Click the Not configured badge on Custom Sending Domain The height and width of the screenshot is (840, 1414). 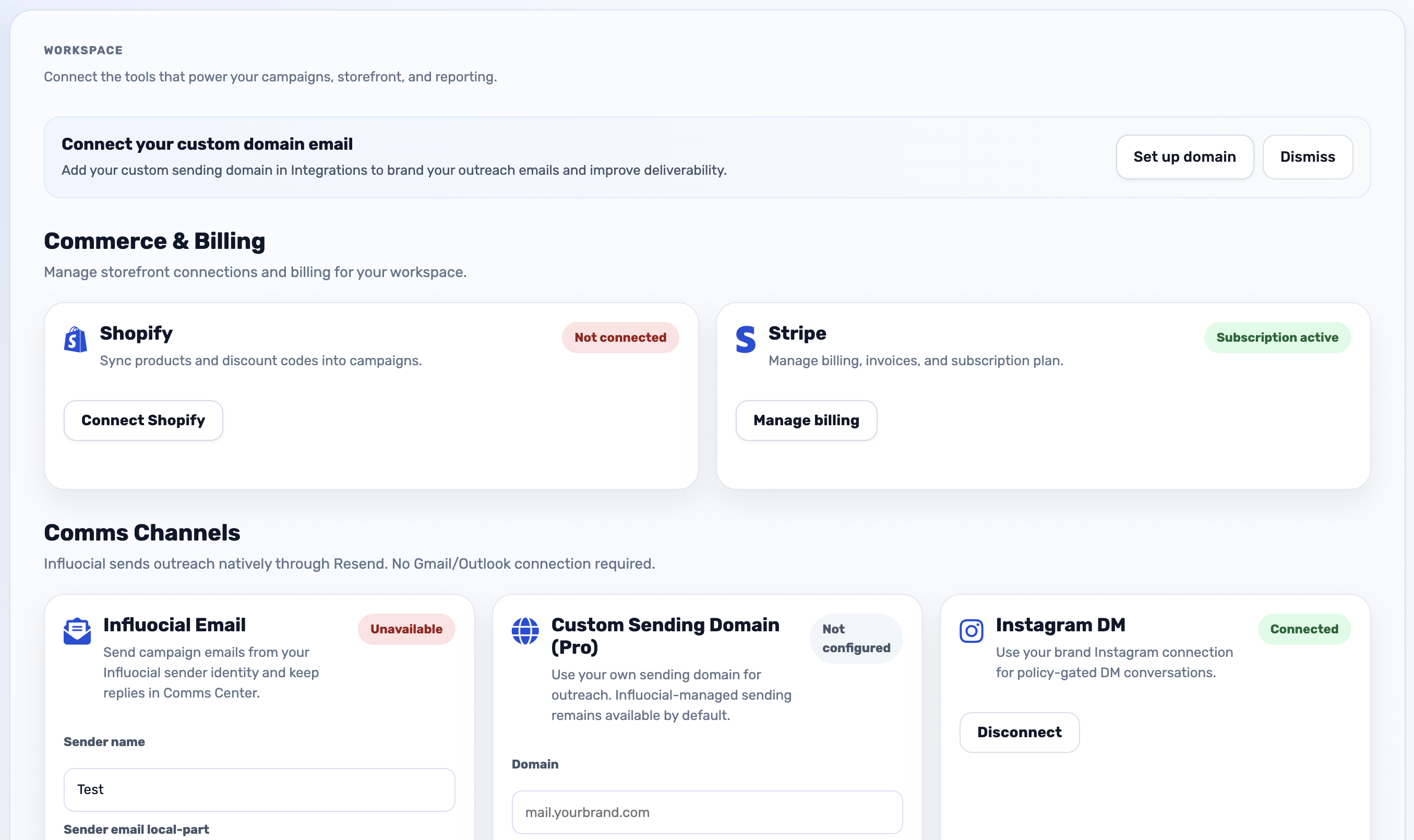855,638
